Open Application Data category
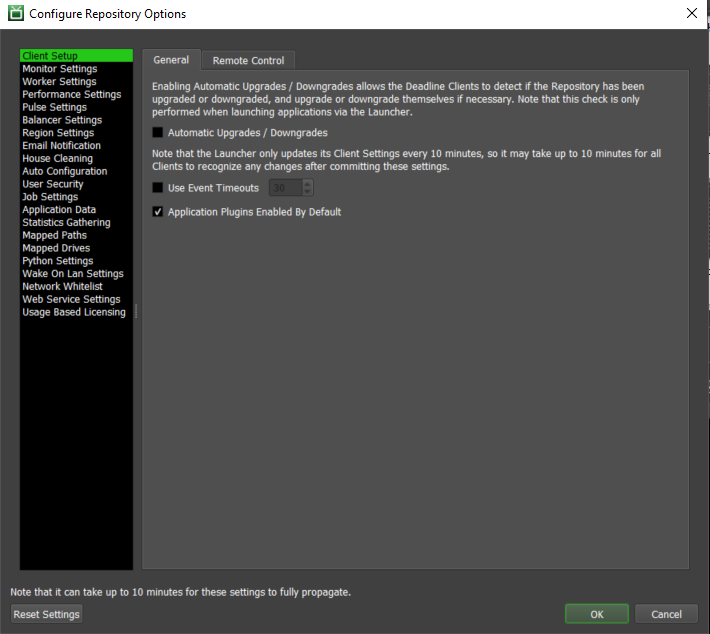The image size is (710, 634). click(76, 210)
